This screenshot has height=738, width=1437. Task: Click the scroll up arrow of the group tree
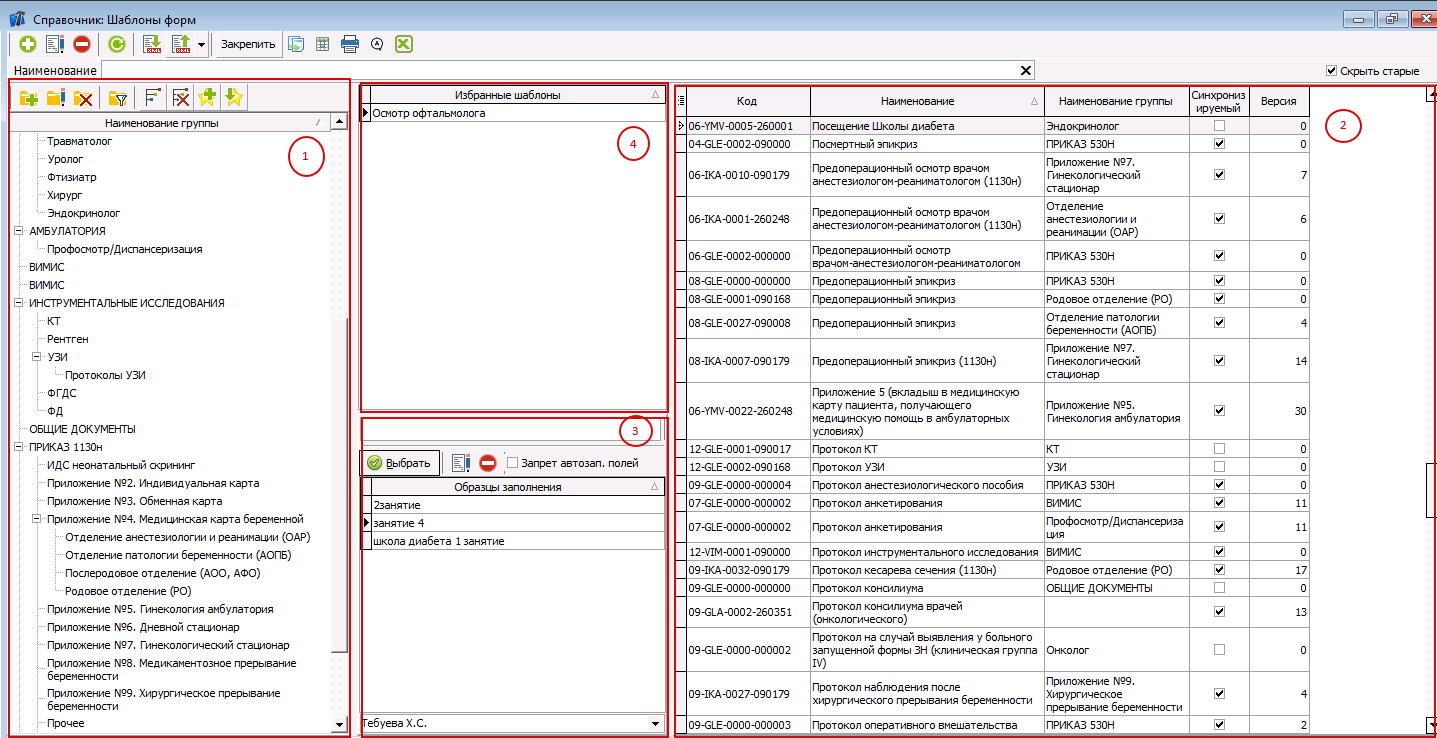click(340, 122)
